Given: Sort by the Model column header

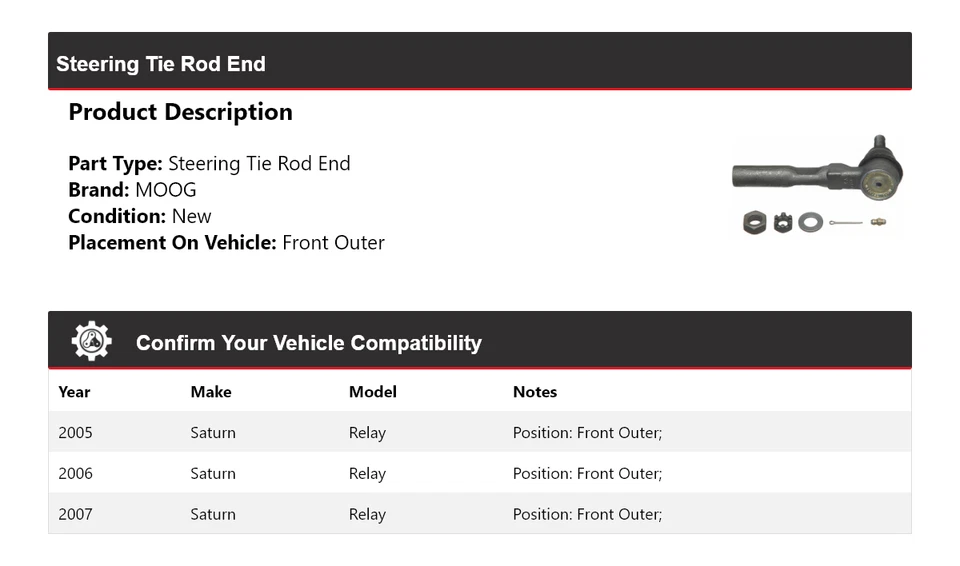Looking at the screenshot, I should [x=373, y=392].
